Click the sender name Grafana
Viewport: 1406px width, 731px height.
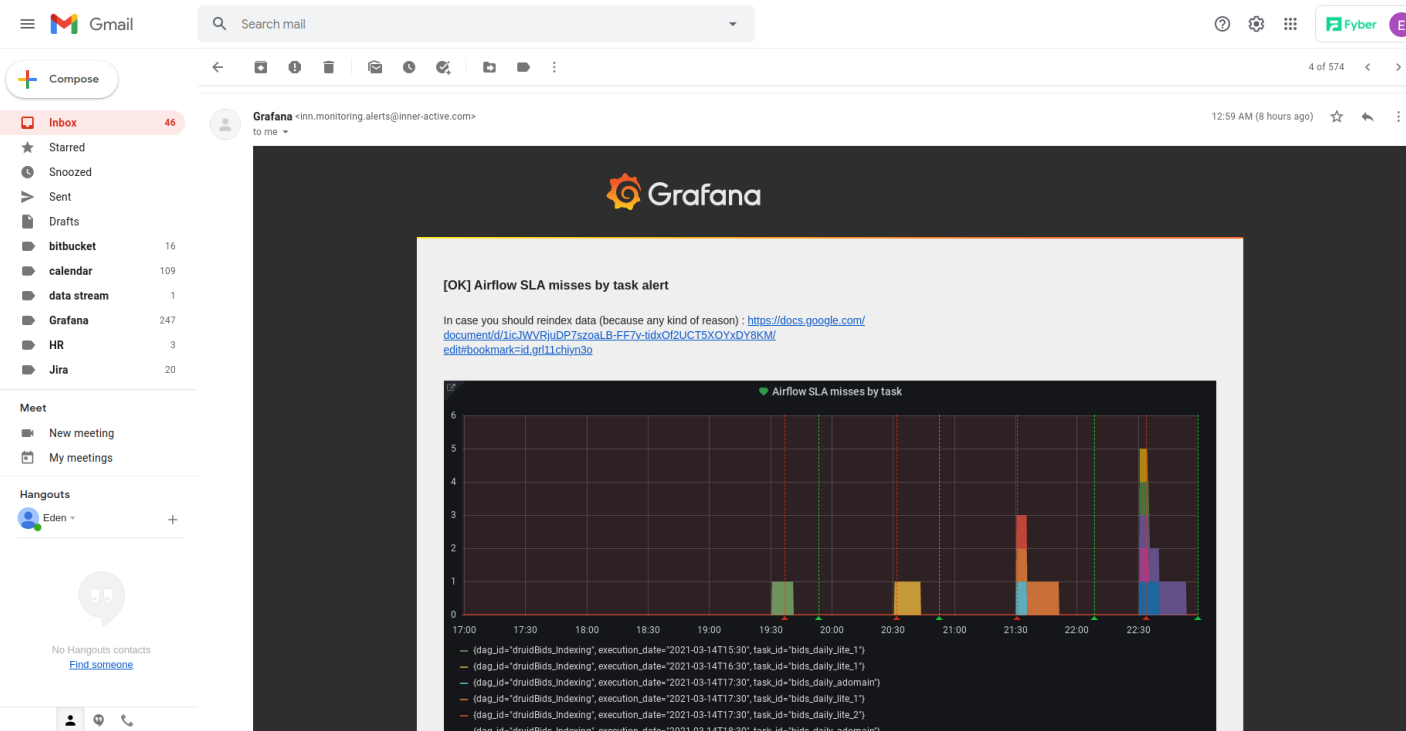272,116
